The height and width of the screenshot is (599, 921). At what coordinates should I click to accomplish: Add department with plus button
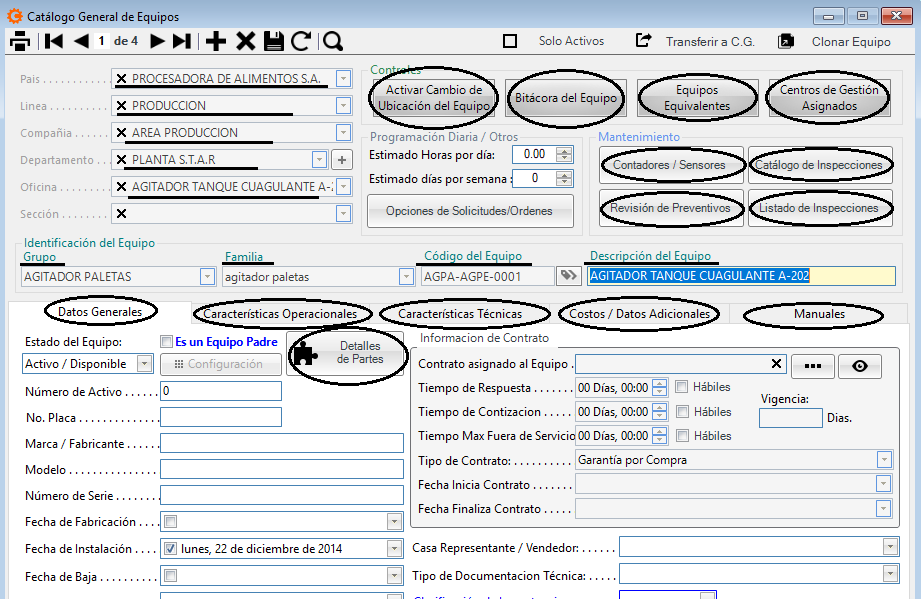point(342,160)
